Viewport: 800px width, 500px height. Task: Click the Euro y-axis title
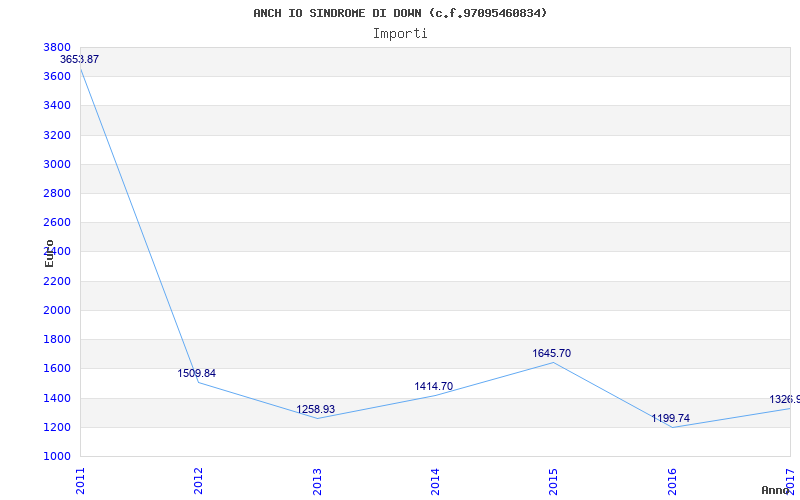[x=49, y=253]
